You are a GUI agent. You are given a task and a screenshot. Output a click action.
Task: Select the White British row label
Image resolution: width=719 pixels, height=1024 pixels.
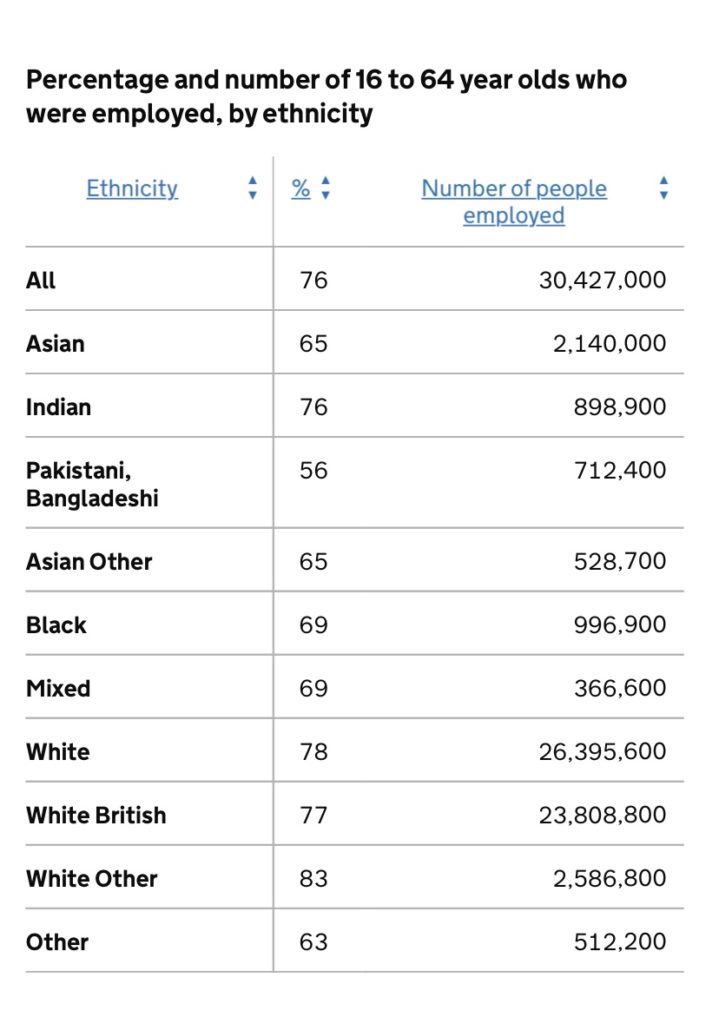click(96, 815)
